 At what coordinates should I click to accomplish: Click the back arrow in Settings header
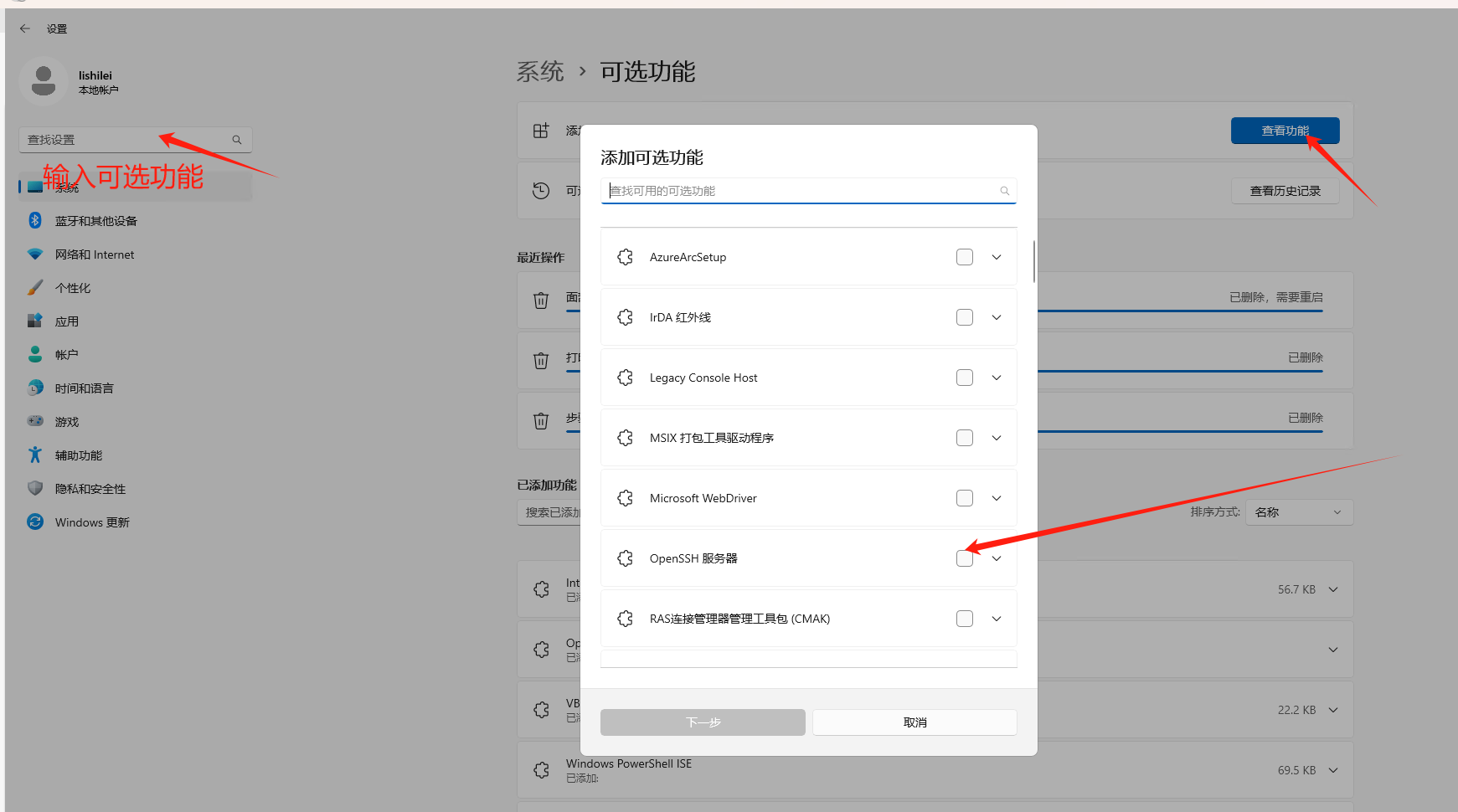25,28
